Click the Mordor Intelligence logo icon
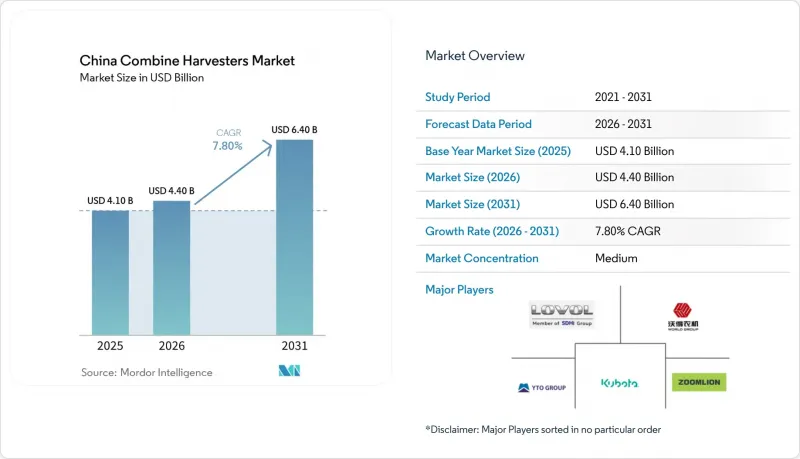This screenshot has height=459, width=800. tap(289, 371)
